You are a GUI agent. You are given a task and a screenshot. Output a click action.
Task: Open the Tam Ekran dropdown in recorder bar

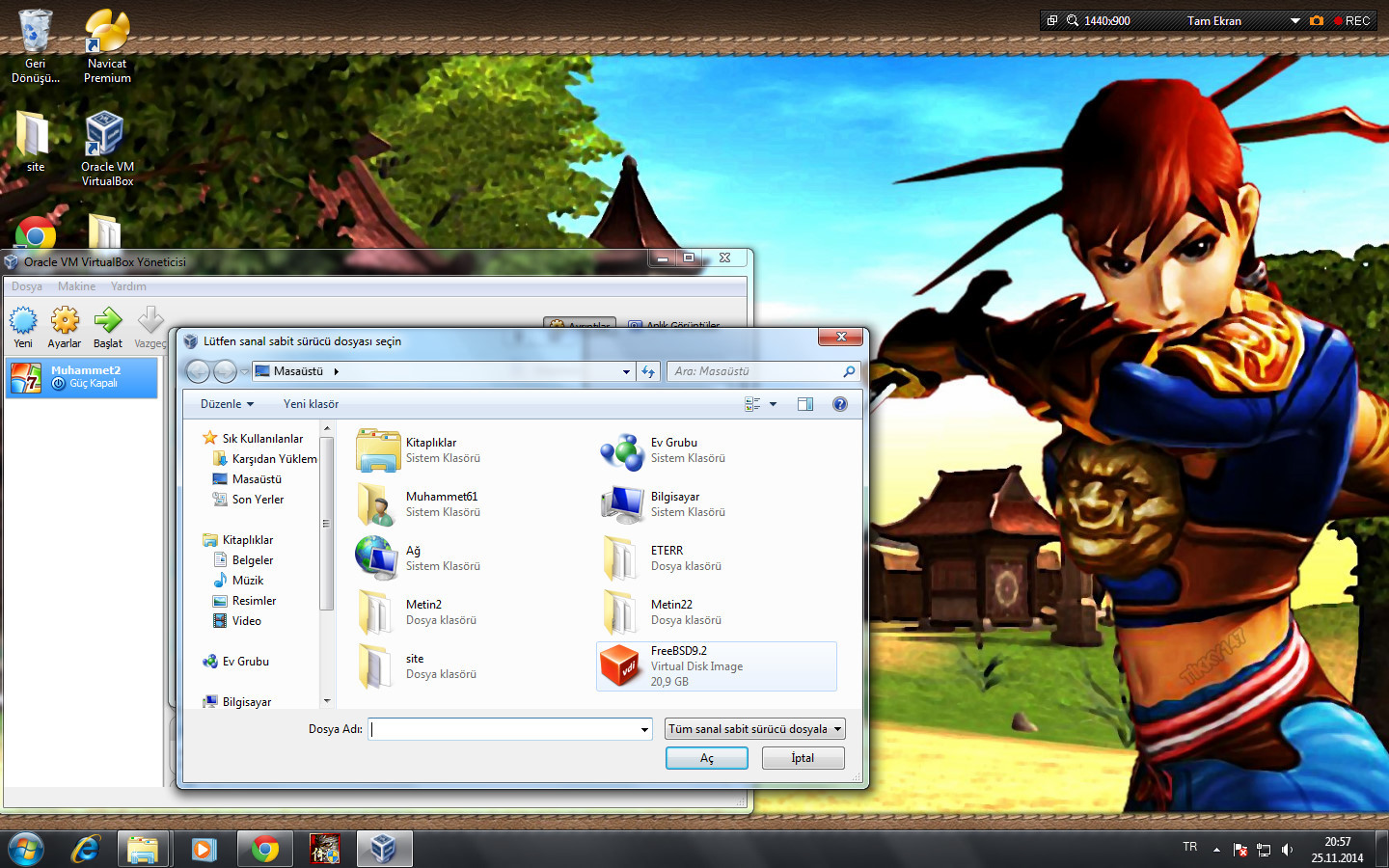1295,20
